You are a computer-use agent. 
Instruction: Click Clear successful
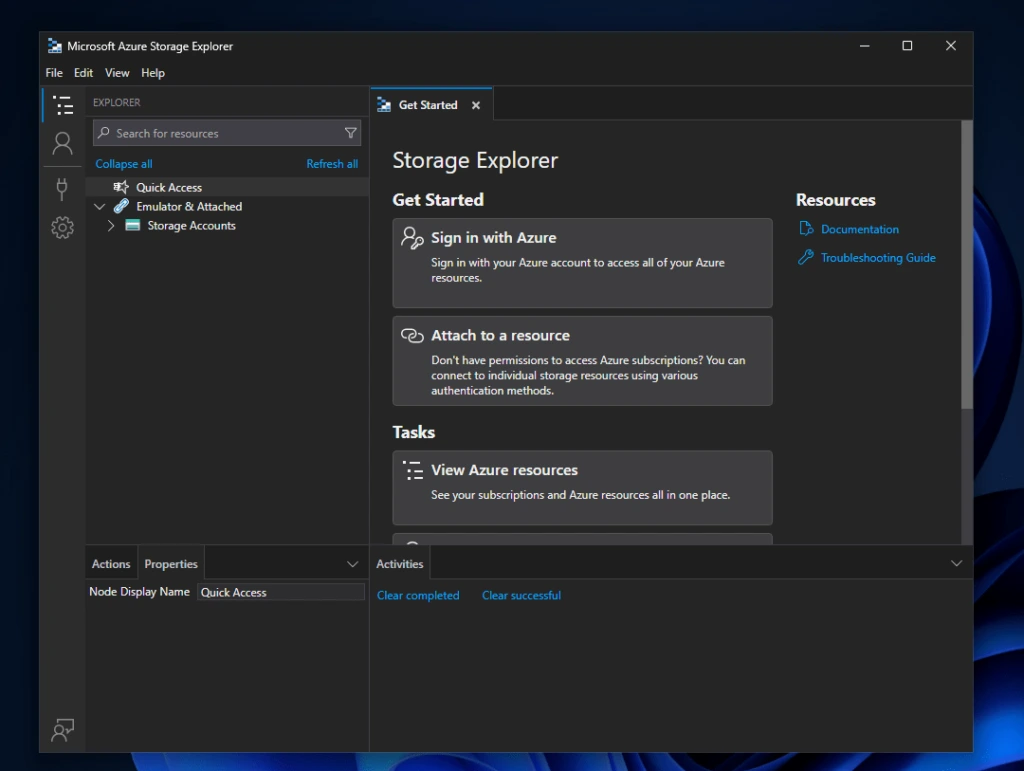pos(521,595)
